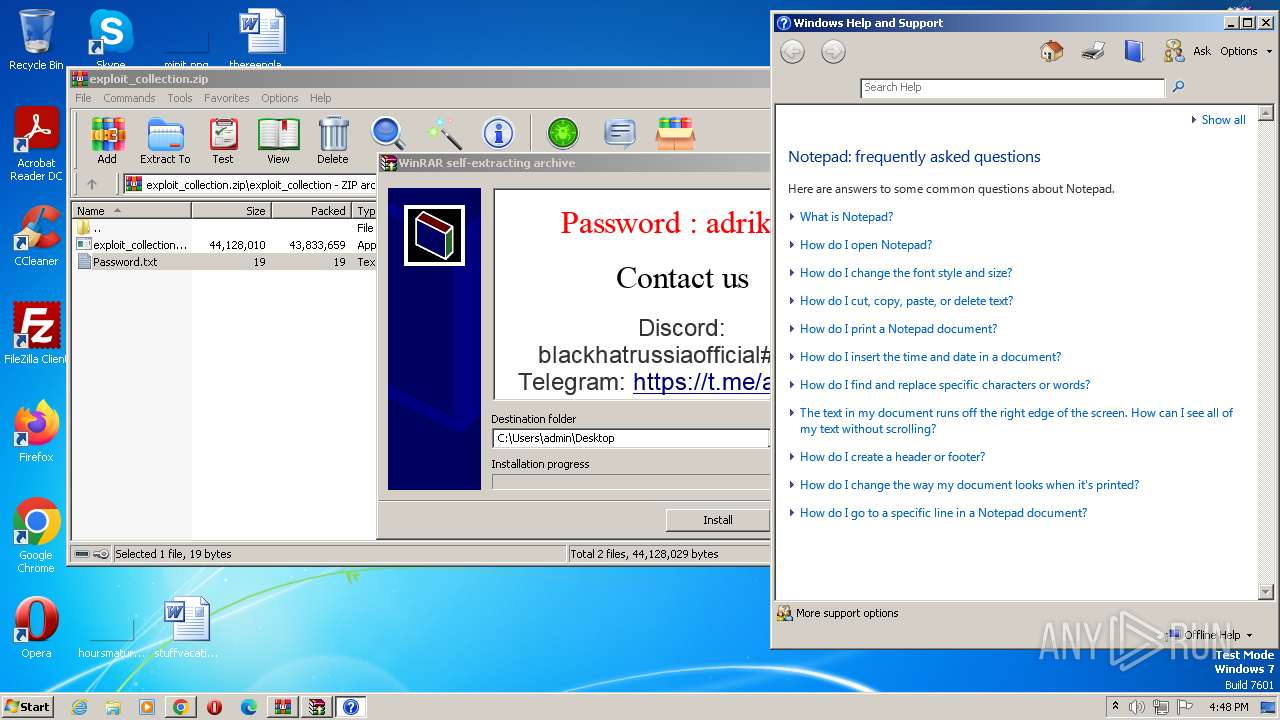Click the Action Center flag tray icon
This screenshot has height=720, width=1280.
pyautogui.click(x=1185, y=707)
